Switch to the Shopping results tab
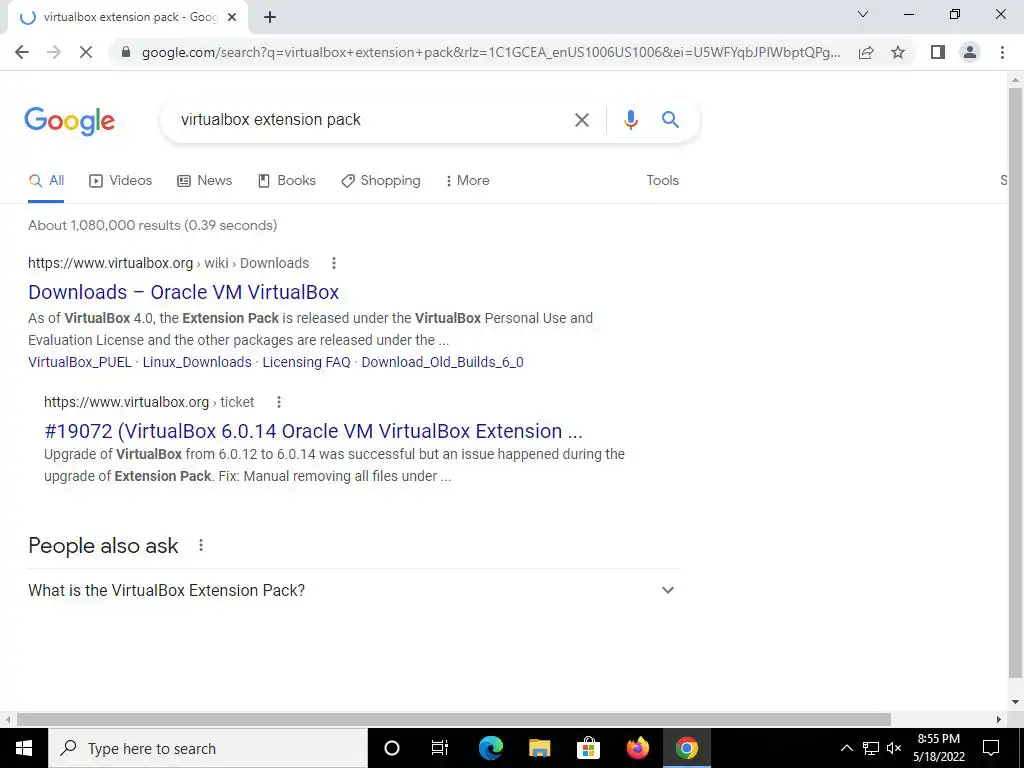The height and width of the screenshot is (768, 1024). [381, 181]
